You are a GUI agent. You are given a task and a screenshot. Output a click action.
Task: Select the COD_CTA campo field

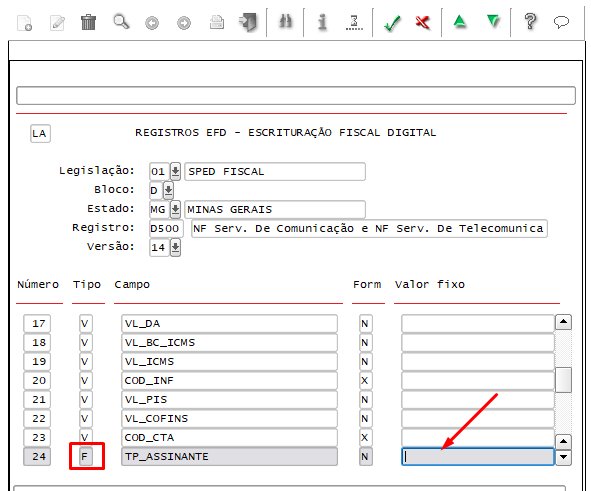point(229,437)
